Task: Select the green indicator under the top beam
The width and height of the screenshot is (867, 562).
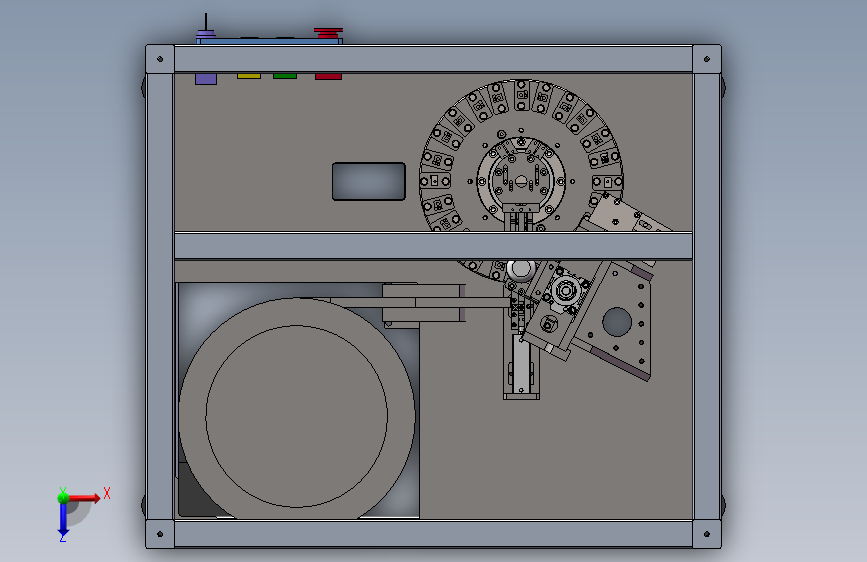Action: point(285,76)
